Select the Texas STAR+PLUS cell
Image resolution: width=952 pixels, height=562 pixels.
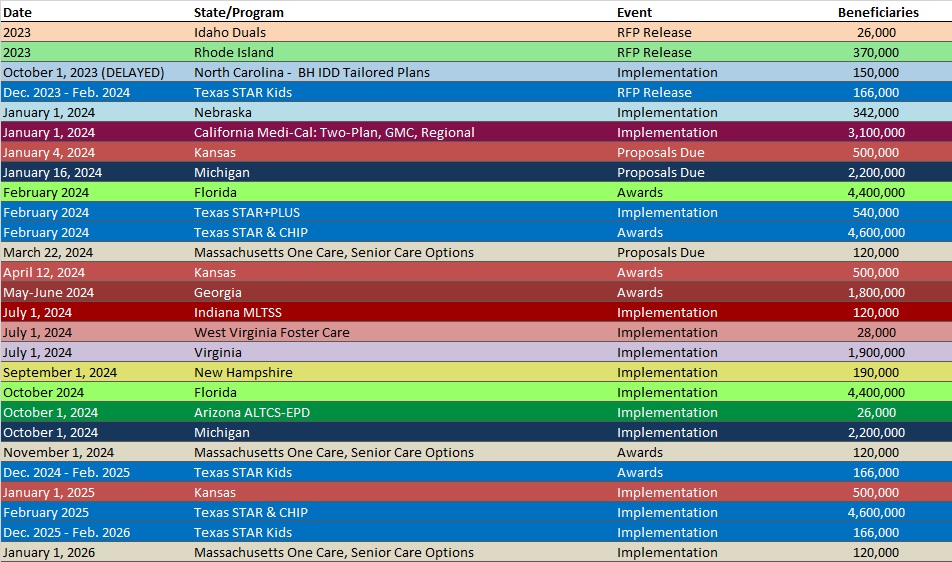[x=246, y=212]
